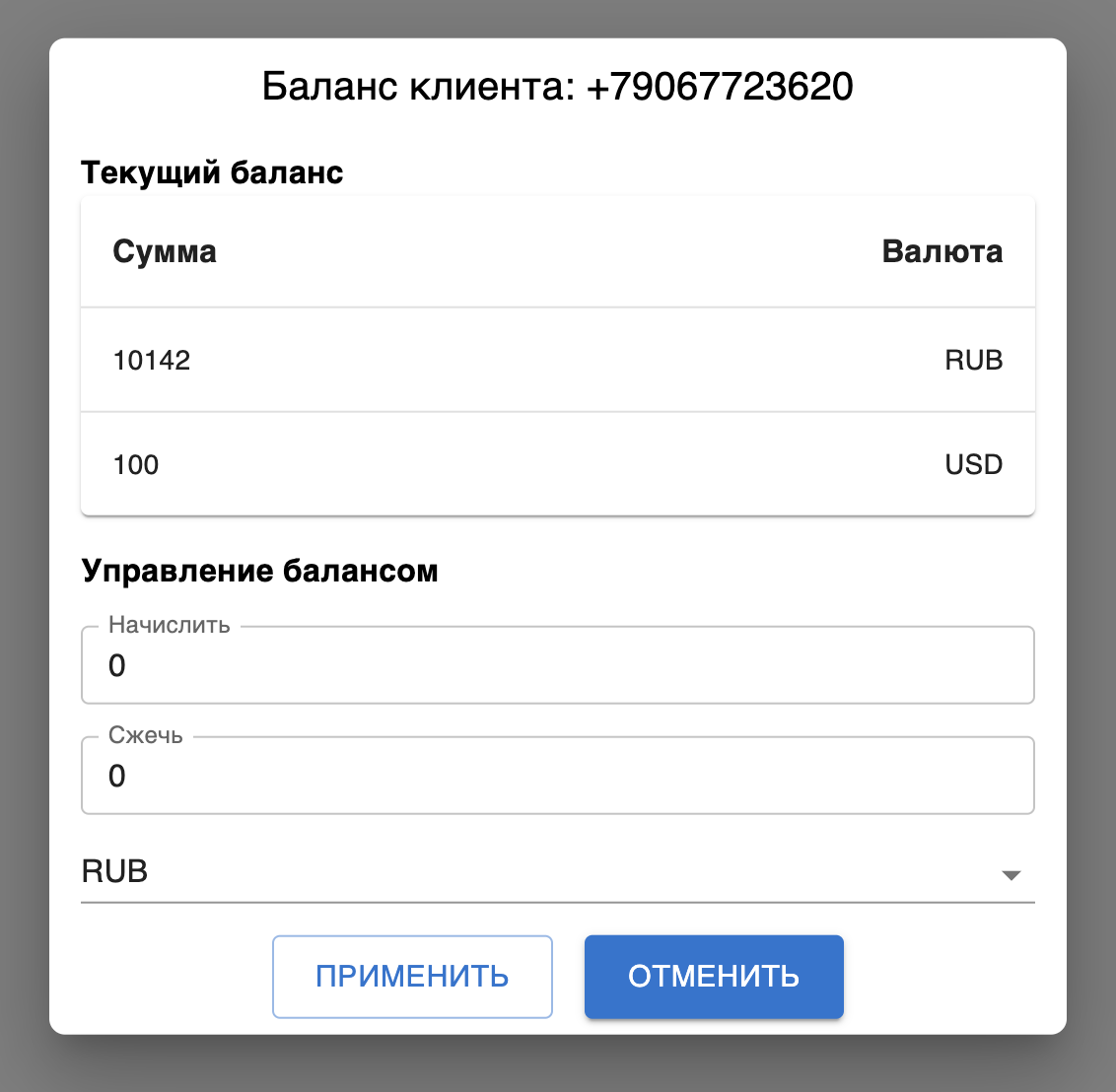Click the gray backdrop outside the dialog
The height and width of the screenshot is (1092, 1116).
[x=22, y=542]
